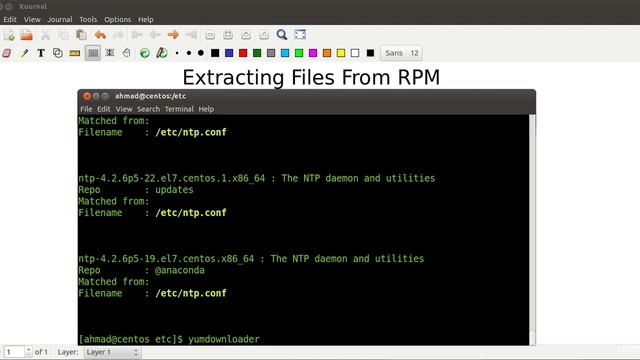The height and width of the screenshot is (360, 640).
Task: Click the ntp-4.2.6p5-22.el7.centos.1.x86_64 package line
Action: (x=257, y=178)
